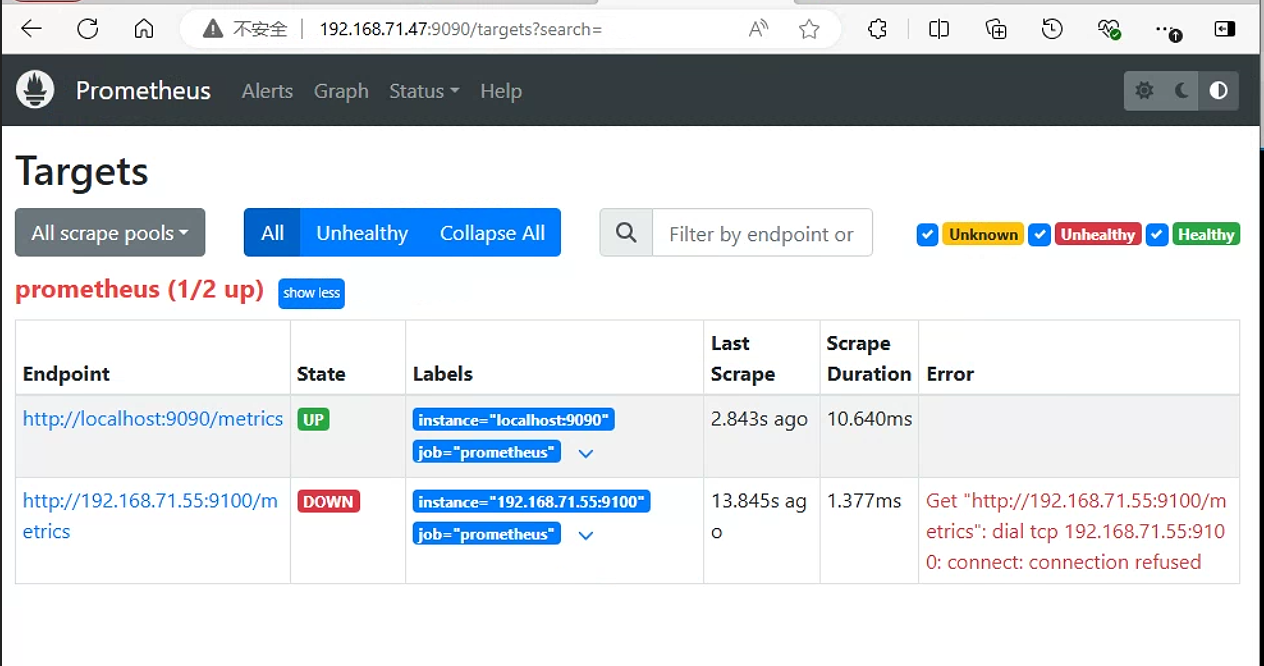Show only Unhealthy targets filter button

(x=362, y=233)
